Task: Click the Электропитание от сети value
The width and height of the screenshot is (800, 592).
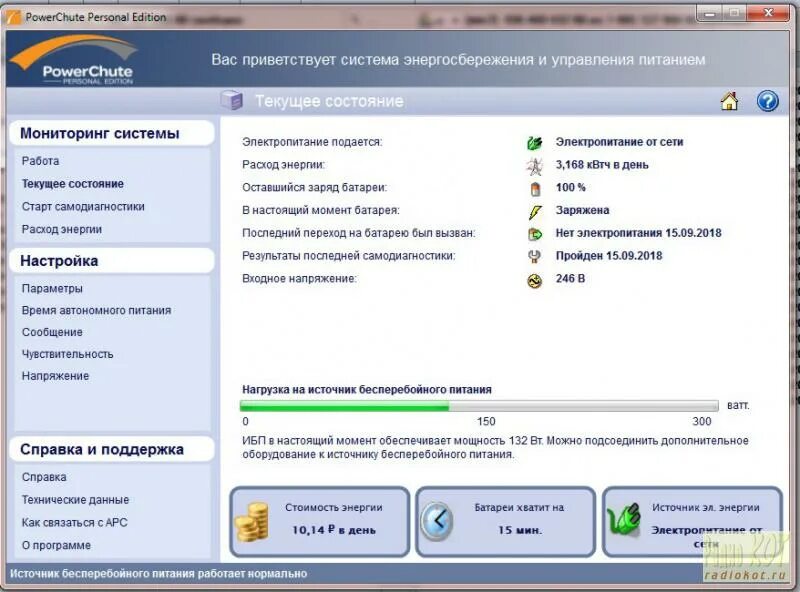Action: (x=619, y=142)
